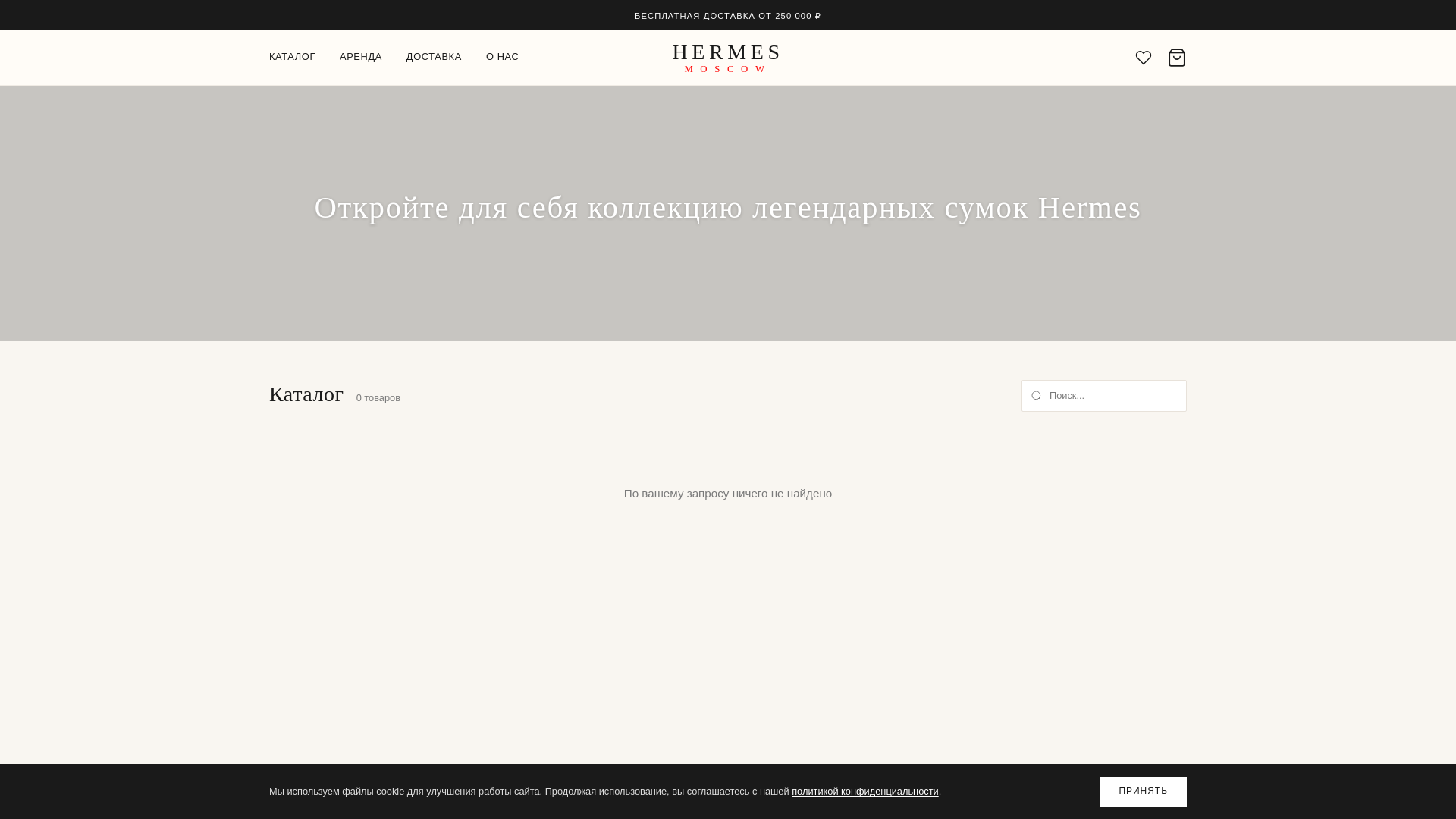Click the "По вашему запросу ничего не найдено" message
Image resolution: width=1456 pixels, height=819 pixels.
pyautogui.click(x=728, y=494)
